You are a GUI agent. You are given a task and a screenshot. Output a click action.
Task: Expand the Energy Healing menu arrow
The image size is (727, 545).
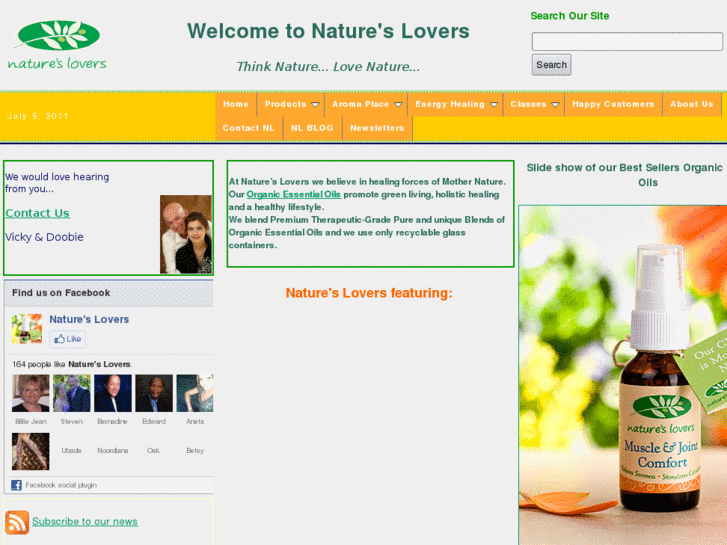tap(494, 105)
